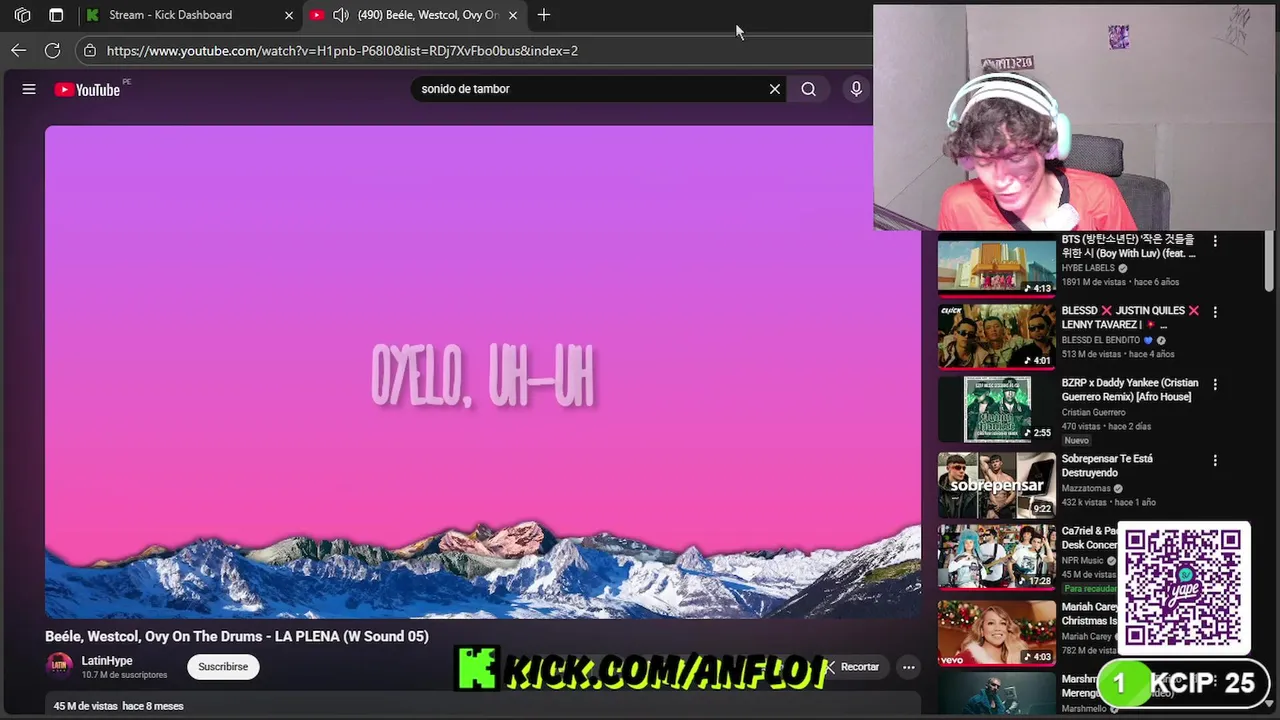Click the address bar URL
This screenshot has height=720, width=1280.
(x=342, y=51)
